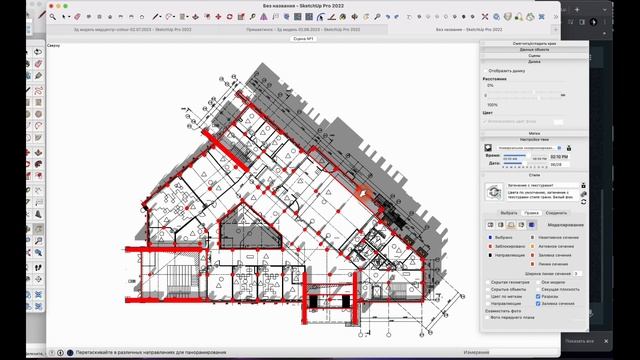This screenshot has width=640, height=360.
Task: Open toolbar overflow chevron at top right
Action: (x=556, y=17)
